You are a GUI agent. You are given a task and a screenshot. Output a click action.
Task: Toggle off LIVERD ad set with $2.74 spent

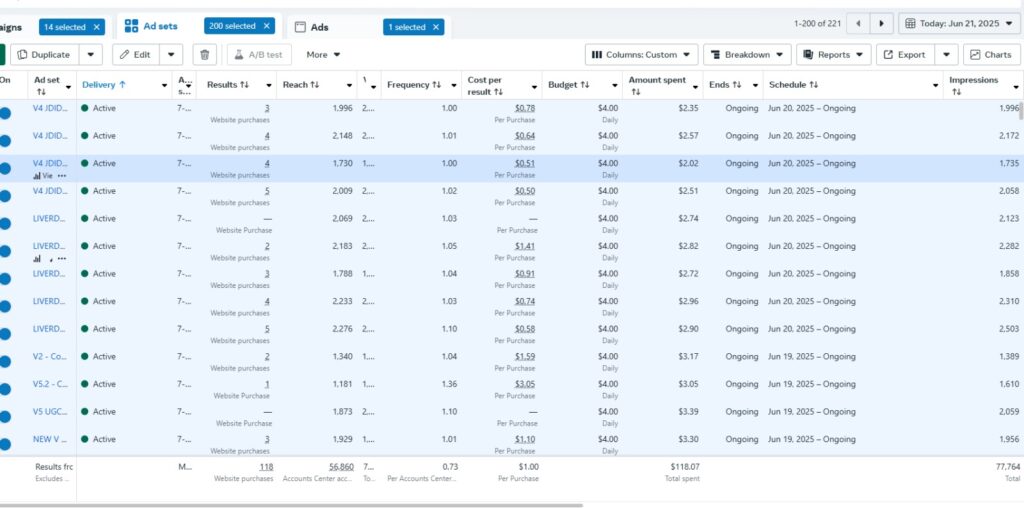5,223
